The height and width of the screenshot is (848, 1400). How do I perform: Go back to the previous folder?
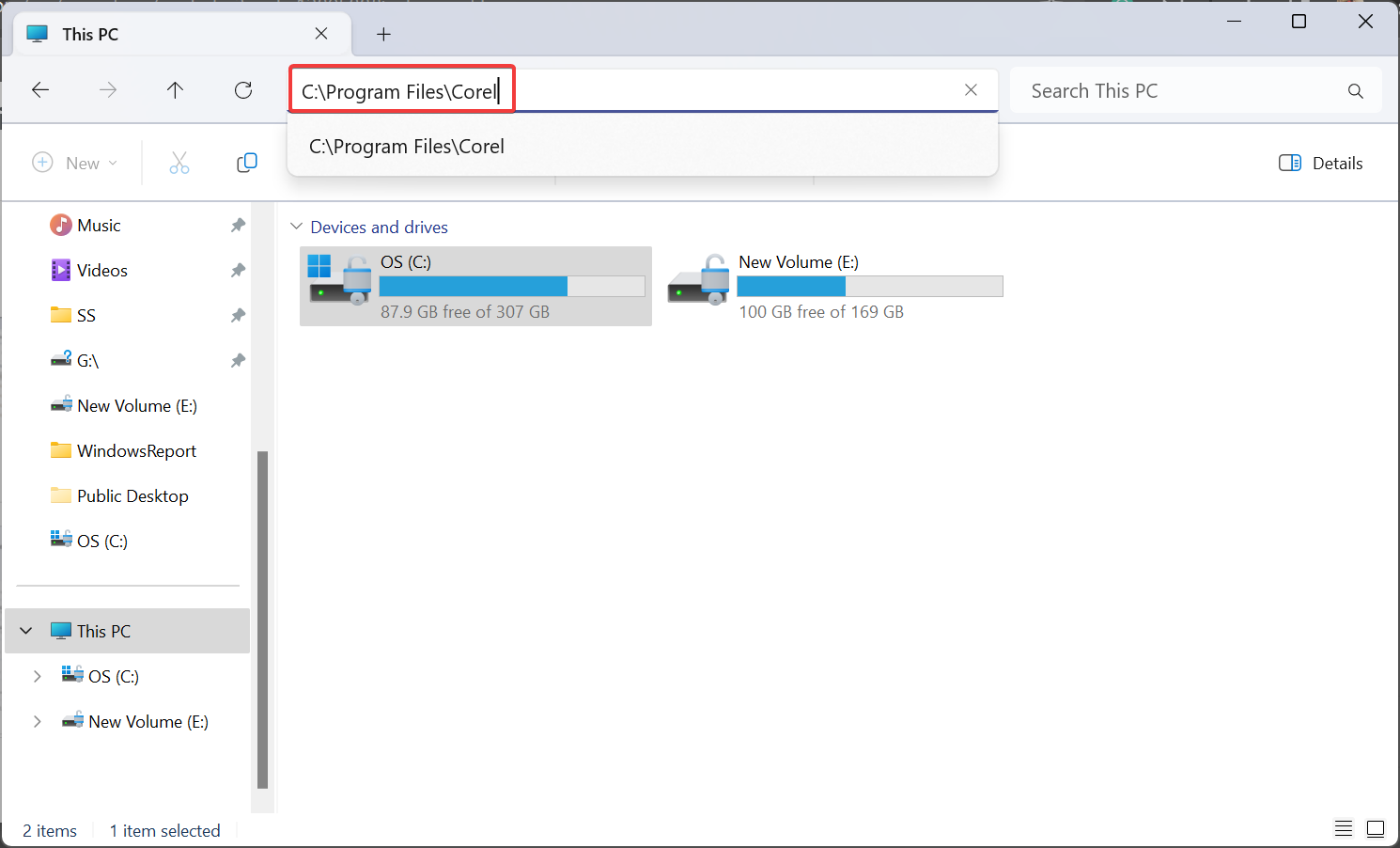40,89
